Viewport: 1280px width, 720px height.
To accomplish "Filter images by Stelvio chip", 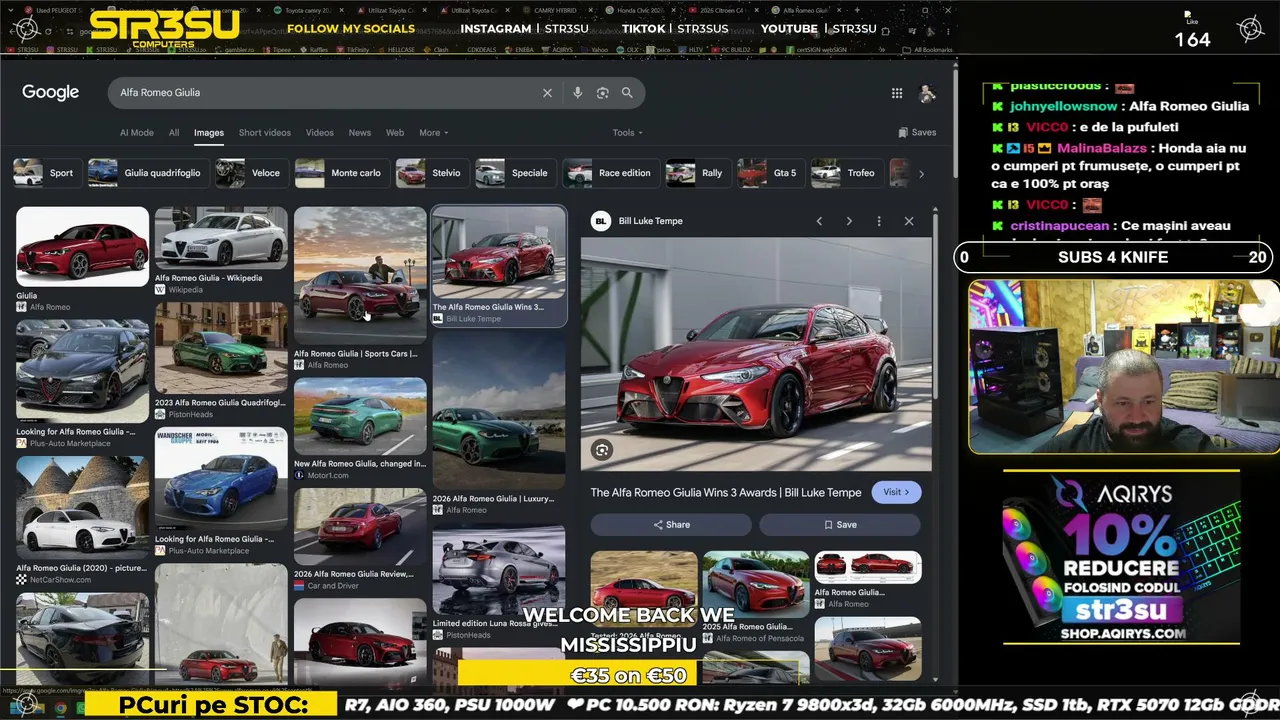I will [431, 173].
